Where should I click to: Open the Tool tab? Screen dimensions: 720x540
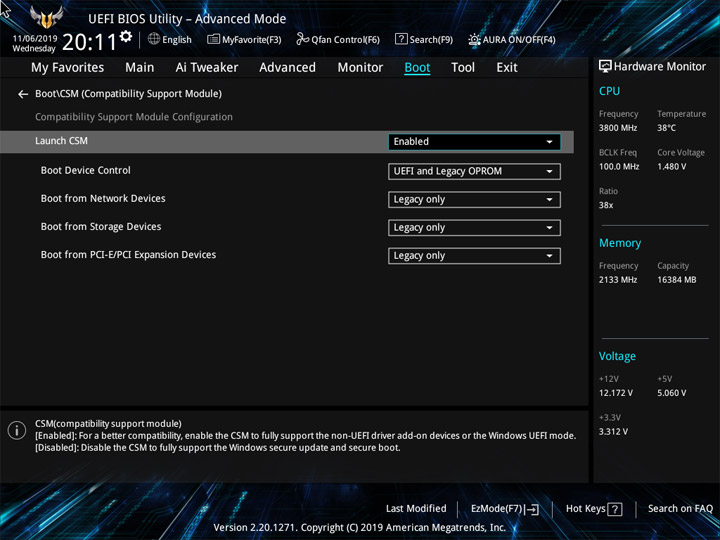coord(463,68)
